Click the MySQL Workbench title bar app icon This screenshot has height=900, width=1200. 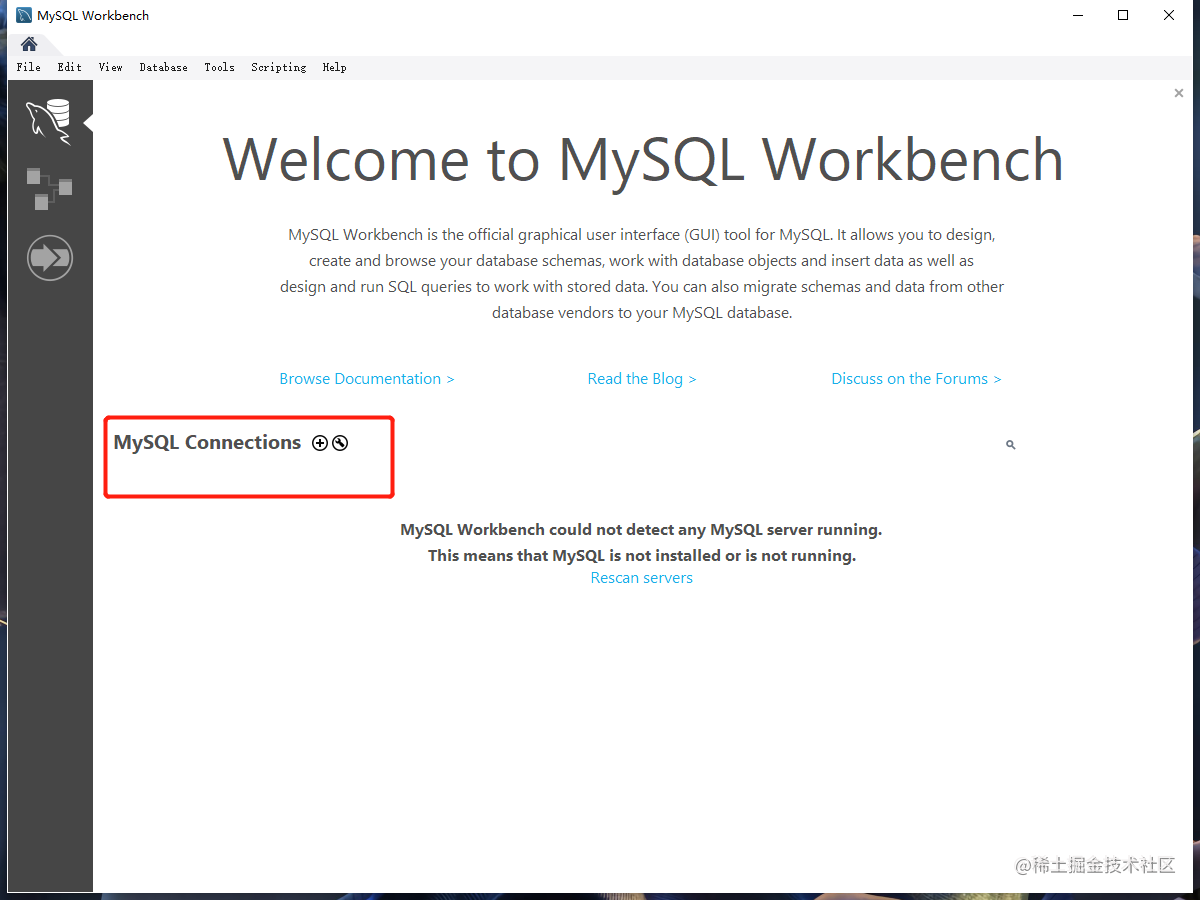pyautogui.click(x=24, y=15)
